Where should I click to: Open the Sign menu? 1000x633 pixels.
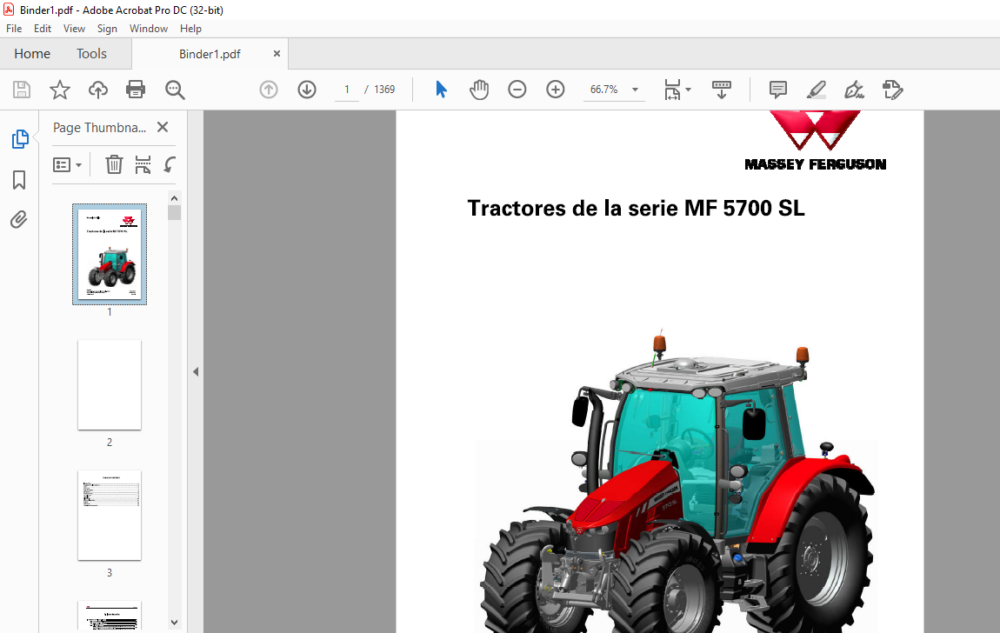pos(107,29)
